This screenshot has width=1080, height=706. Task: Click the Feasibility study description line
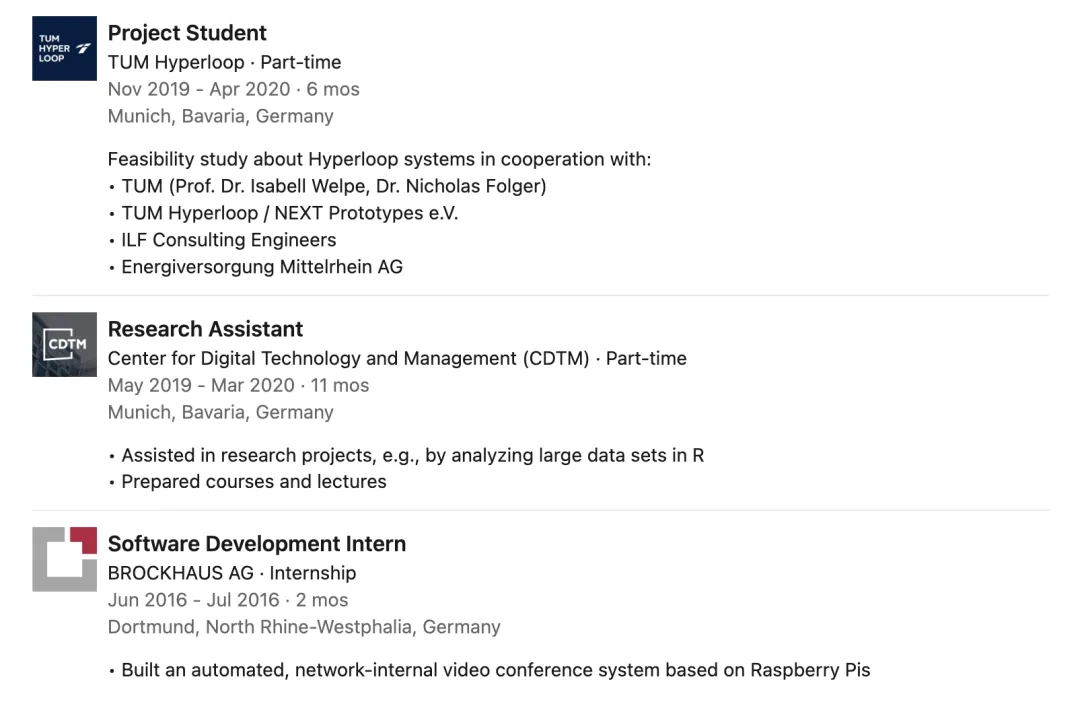(379, 159)
